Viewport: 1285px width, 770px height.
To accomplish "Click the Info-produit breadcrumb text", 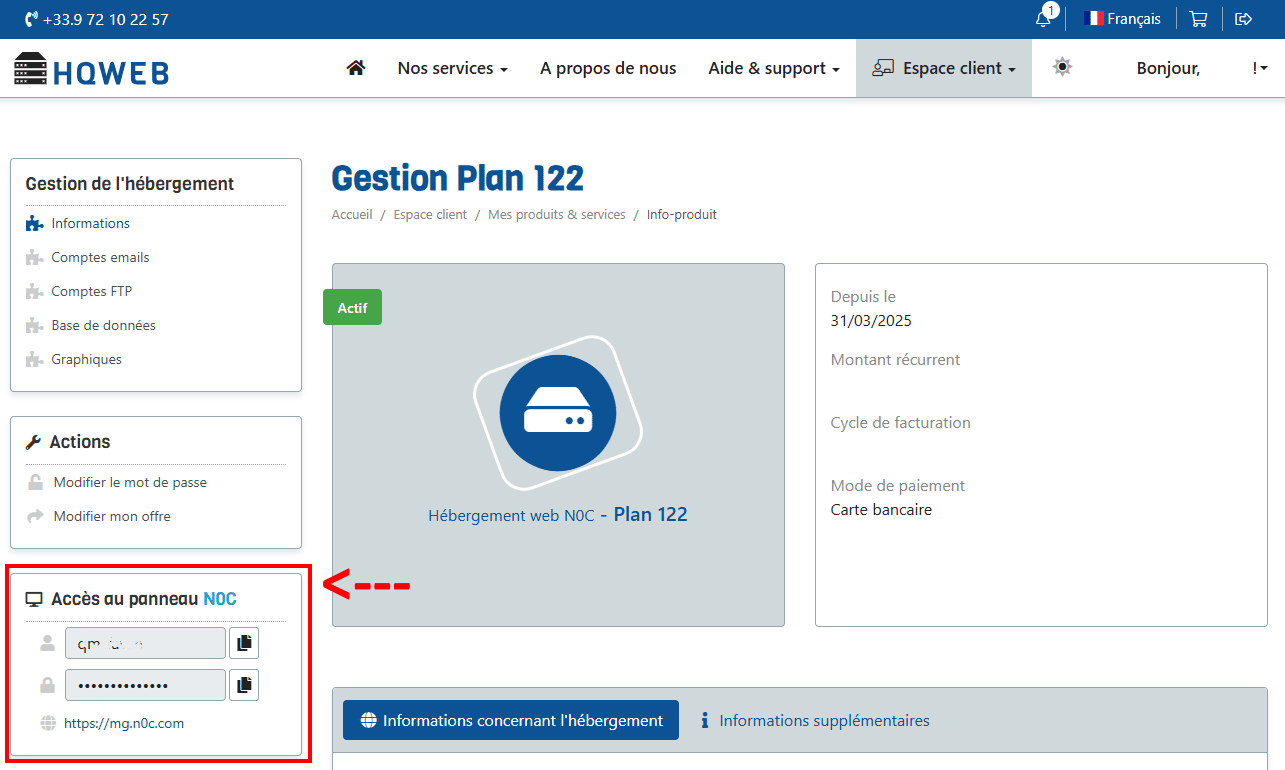I will point(682,215).
